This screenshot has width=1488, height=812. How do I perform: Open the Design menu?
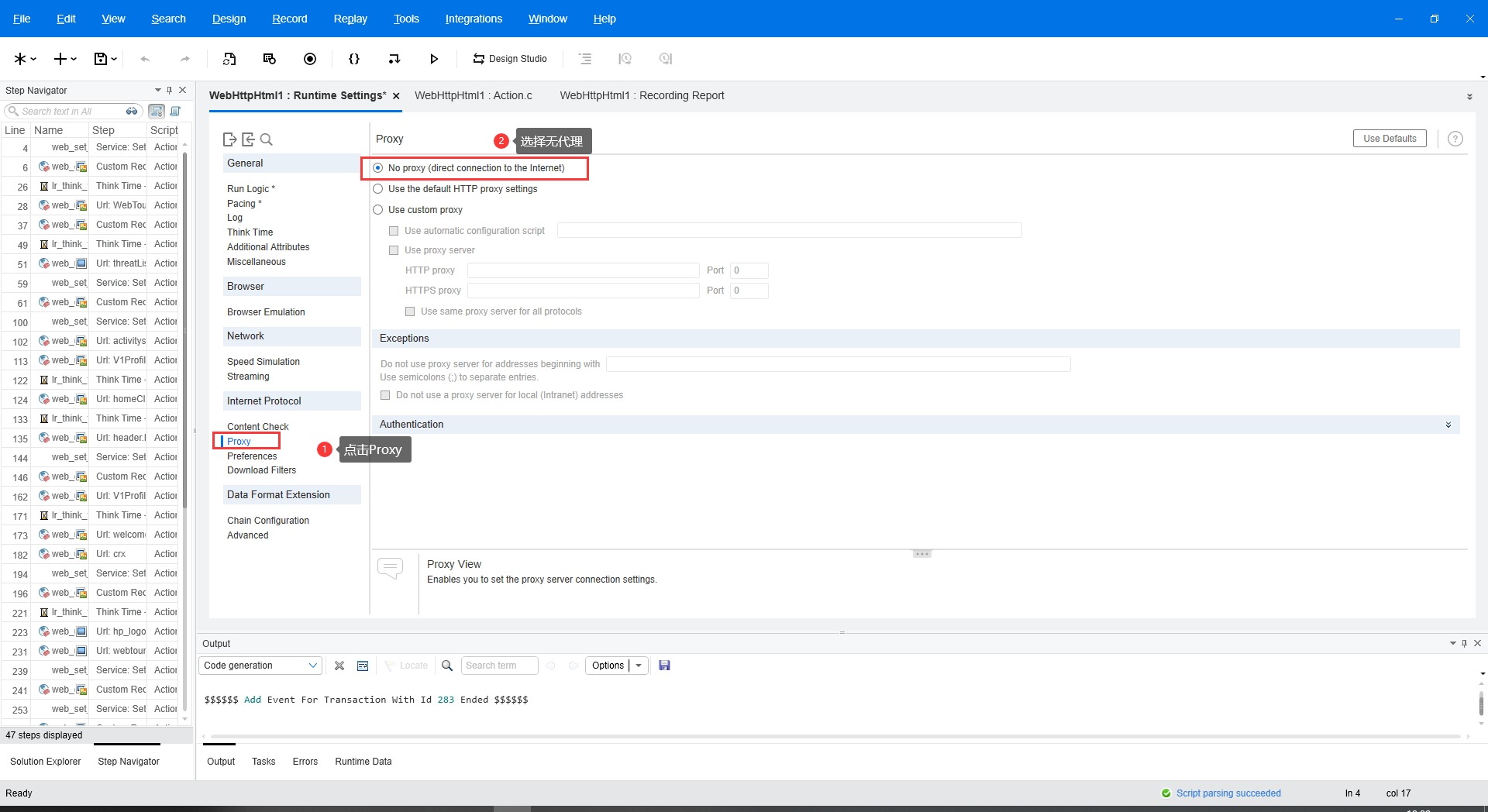click(229, 19)
